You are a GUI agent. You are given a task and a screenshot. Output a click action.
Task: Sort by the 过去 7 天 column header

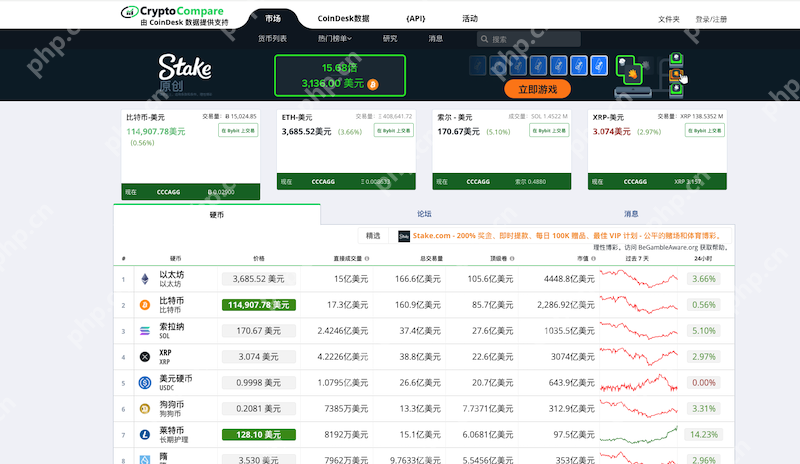pyautogui.click(x=637, y=259)
